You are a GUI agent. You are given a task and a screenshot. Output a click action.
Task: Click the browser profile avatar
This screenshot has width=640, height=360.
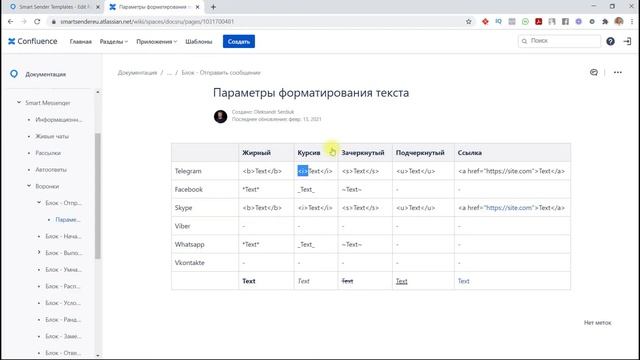(x=619, y=22)
